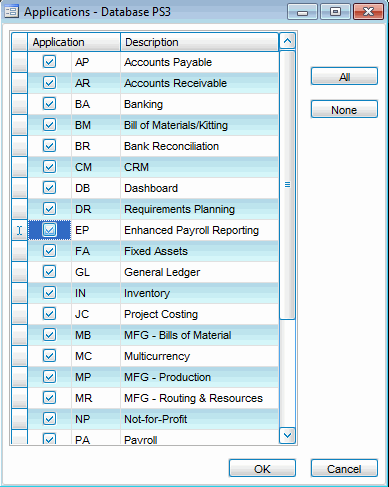Click the 'CRM' description cell
This screenshot has height=487, width=389.
point(199,167)
